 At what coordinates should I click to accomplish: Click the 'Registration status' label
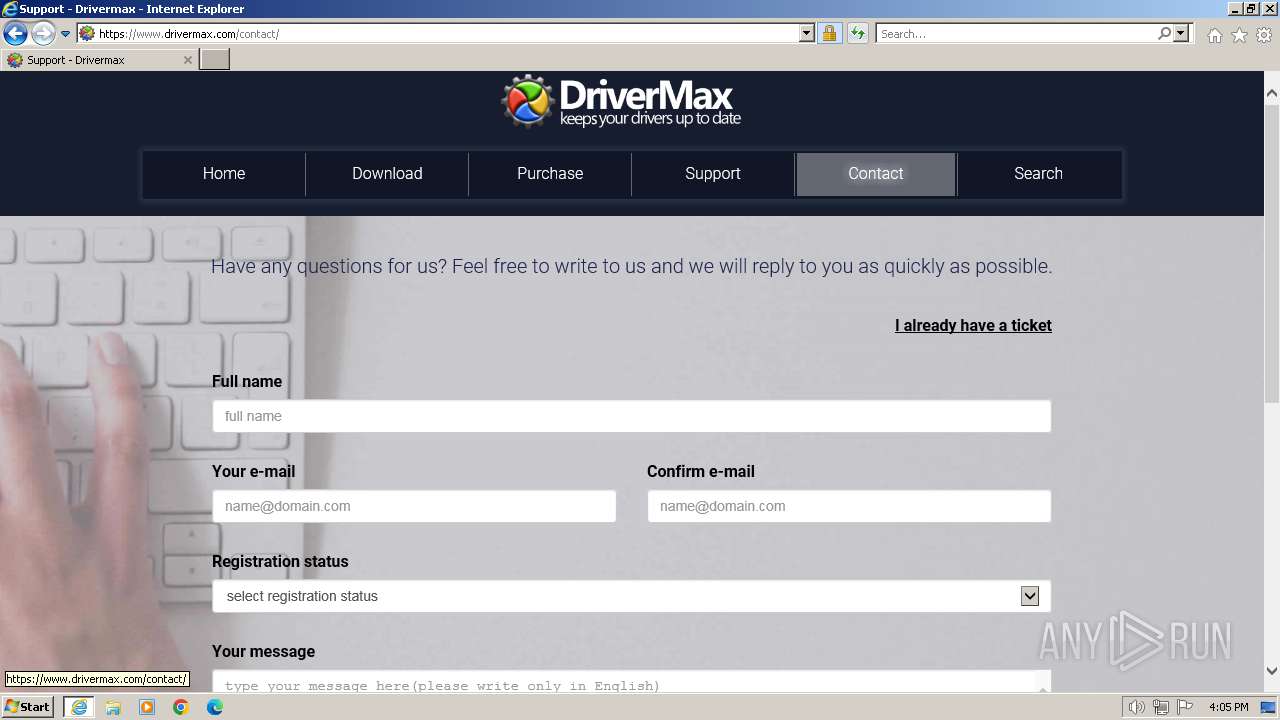280,562
